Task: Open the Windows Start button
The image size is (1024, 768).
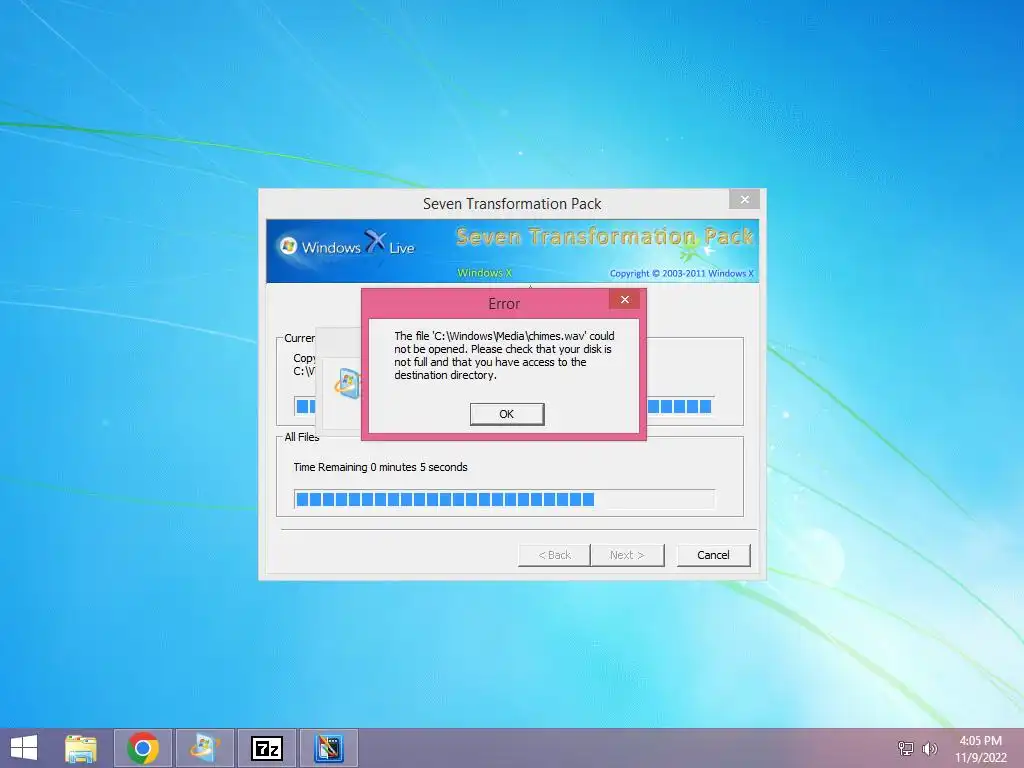Action: click(24, 748)
